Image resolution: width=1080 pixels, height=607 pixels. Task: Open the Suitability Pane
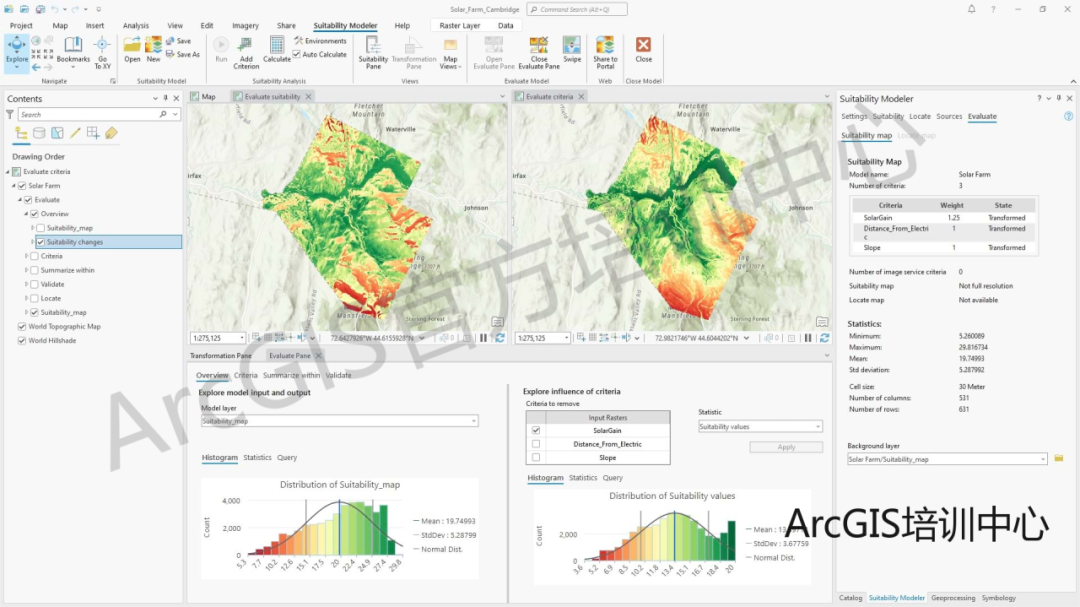(373, 52)
